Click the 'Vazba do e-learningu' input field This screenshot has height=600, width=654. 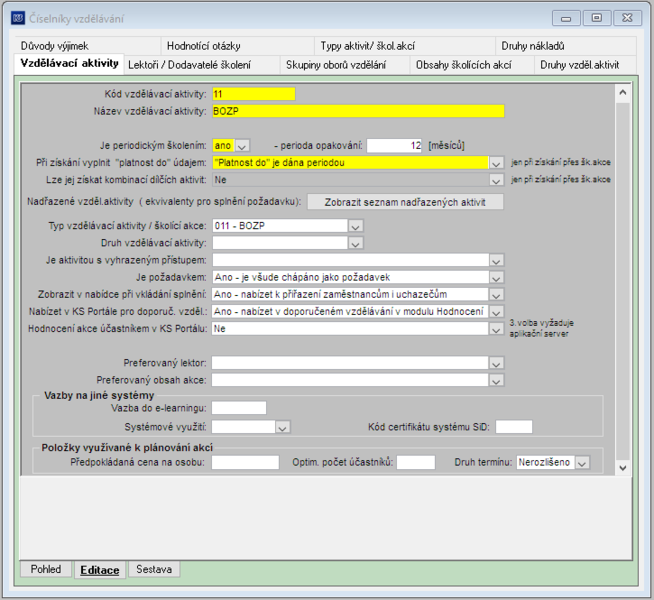point(239,408)
